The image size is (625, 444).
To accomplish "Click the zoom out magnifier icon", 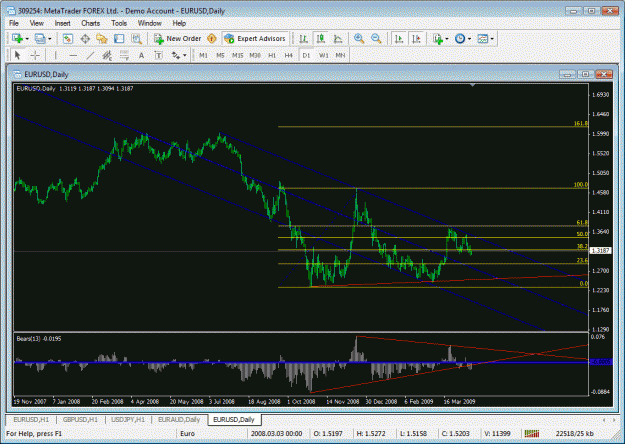I will pos(376,39).
